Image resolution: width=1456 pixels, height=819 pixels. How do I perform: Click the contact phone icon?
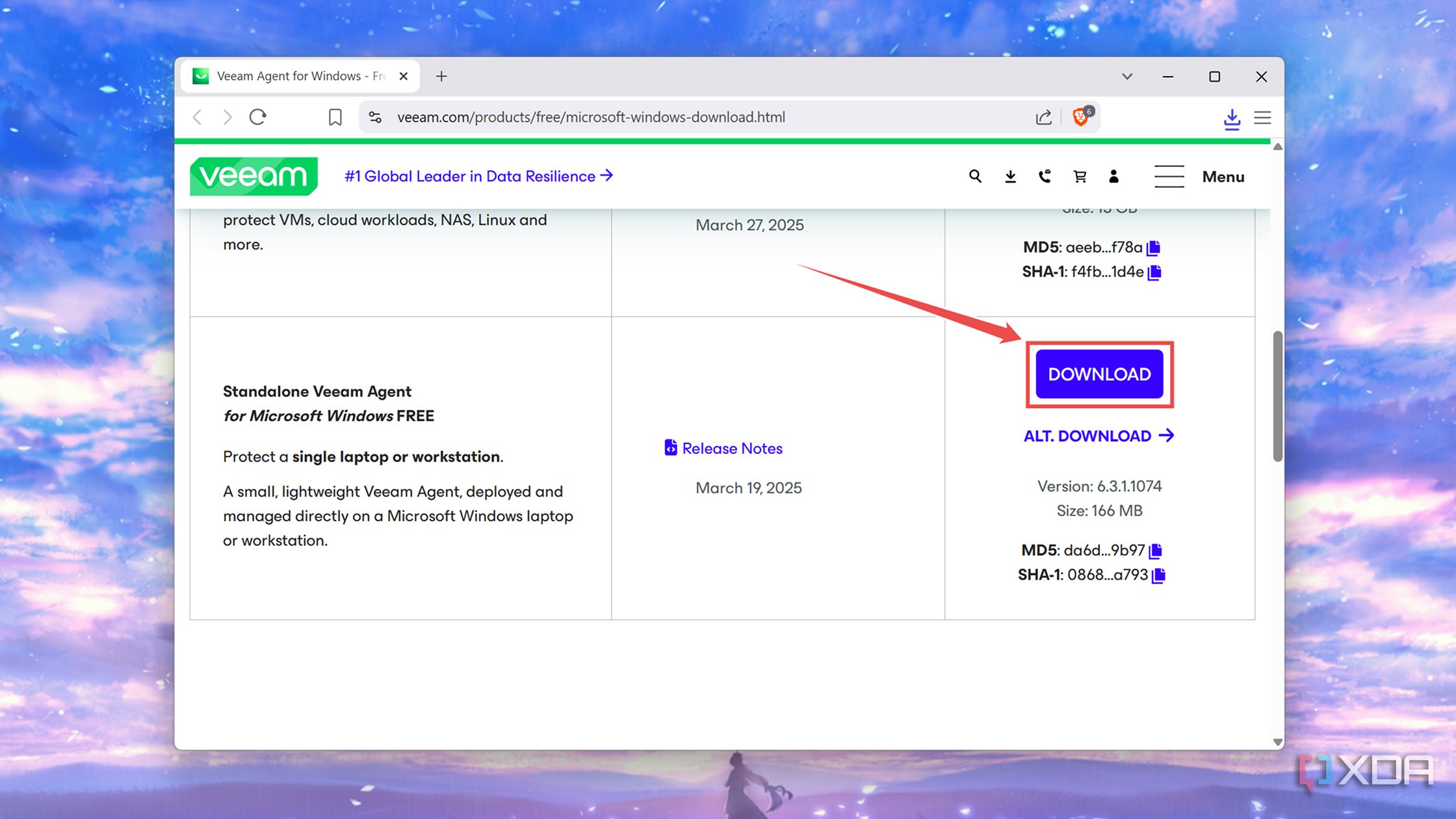pos(1045,176)
